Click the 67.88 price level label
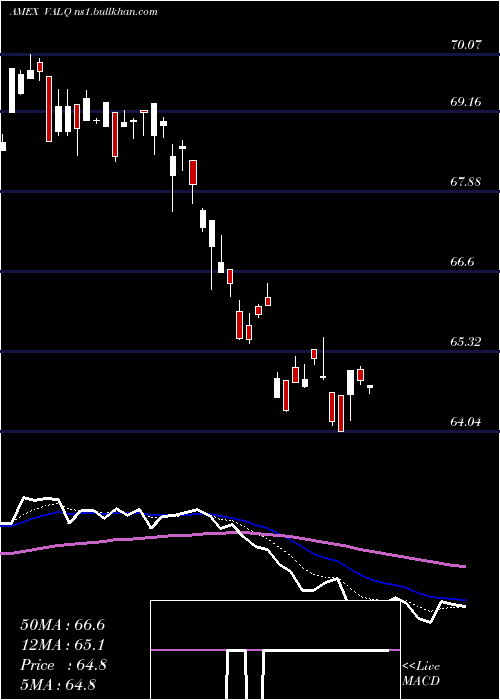Screen dimensions: 500x700 point(466,182)
